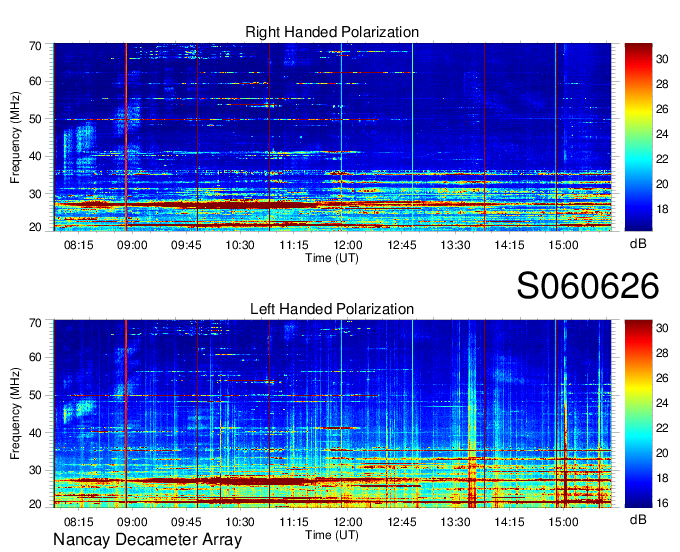This screenshot has width=680, height=552.
Task: Click the 'Right Handed Polarization' plot title
Action: click(332, 32)
